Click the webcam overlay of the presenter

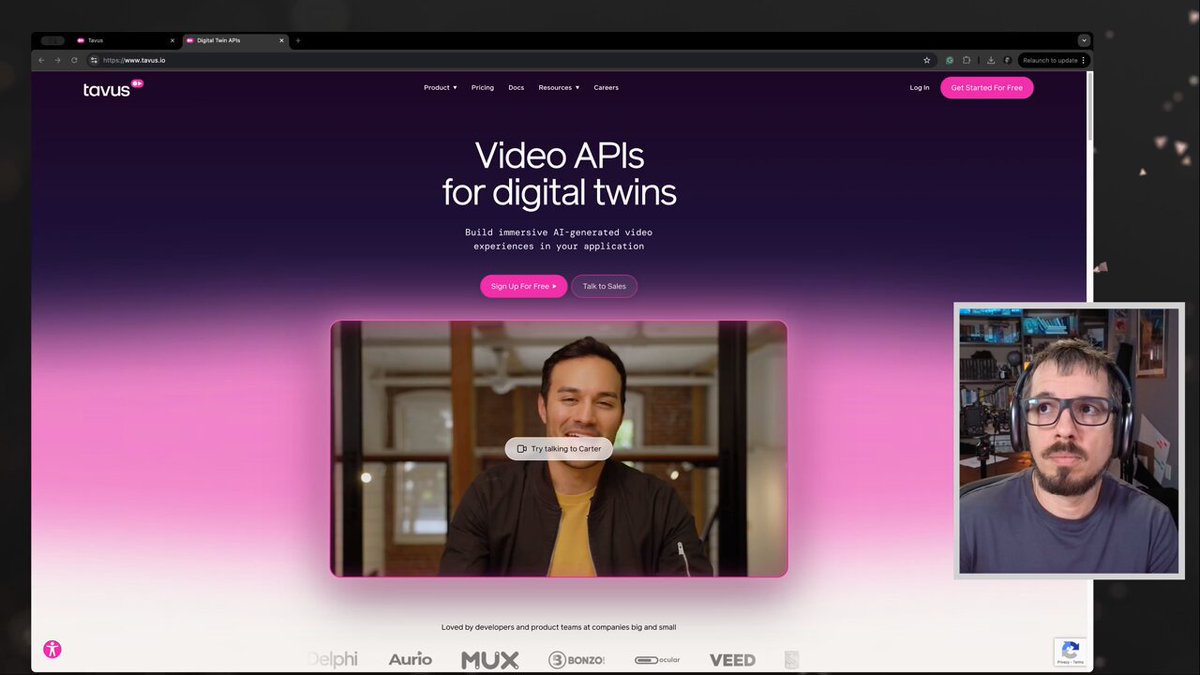pos(1069,440)
